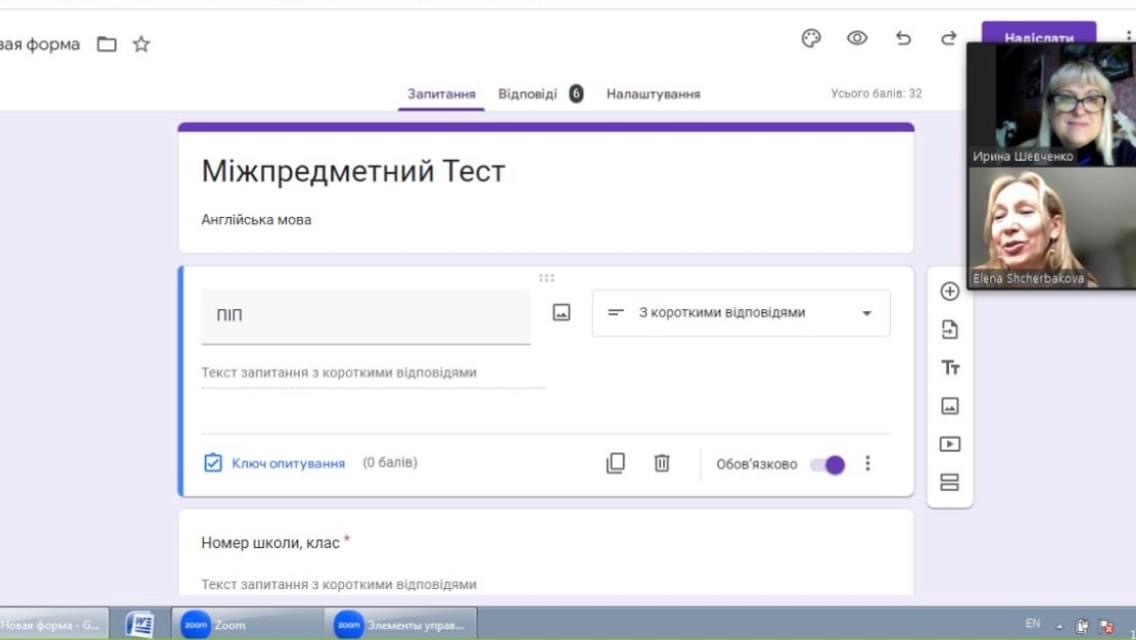Viewport: 1136px width, 640px height.
Task: Add a title and description block
Action: [x=950, y=368]
